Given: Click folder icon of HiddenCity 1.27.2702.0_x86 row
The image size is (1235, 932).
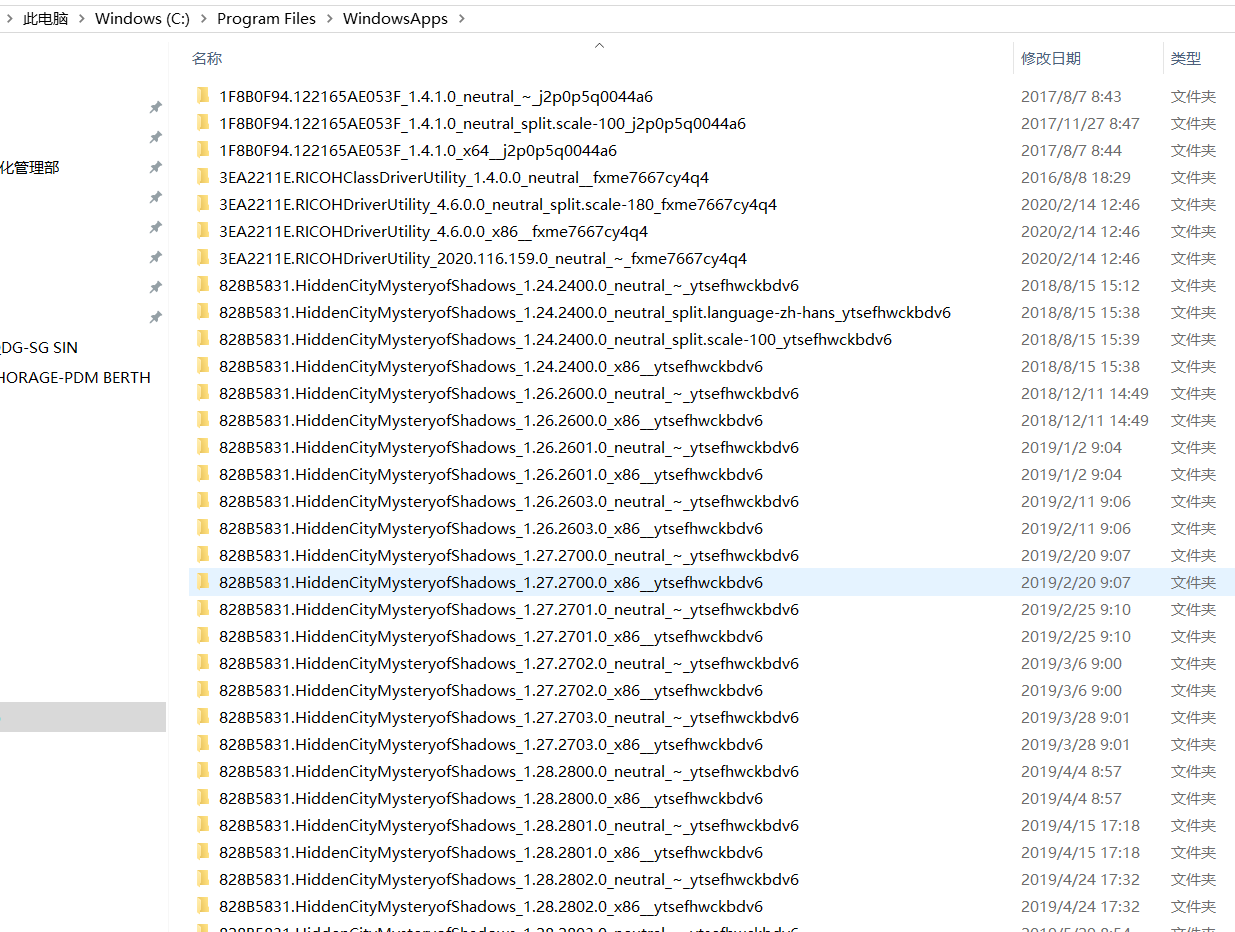Looking at the screenshot, I should (203, 691).
